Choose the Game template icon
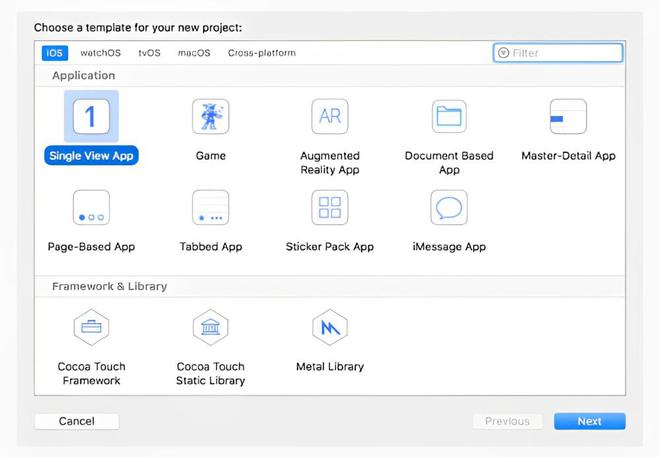The width and height of the screenshot is (660, 457). pyautogui.click(x=210, y=117)
